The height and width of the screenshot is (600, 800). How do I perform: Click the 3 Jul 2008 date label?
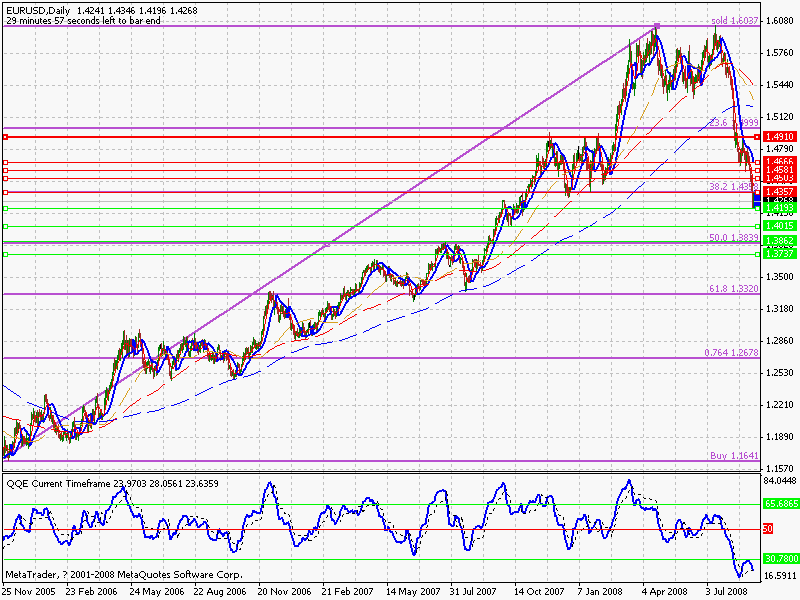[x=727, y=592]
